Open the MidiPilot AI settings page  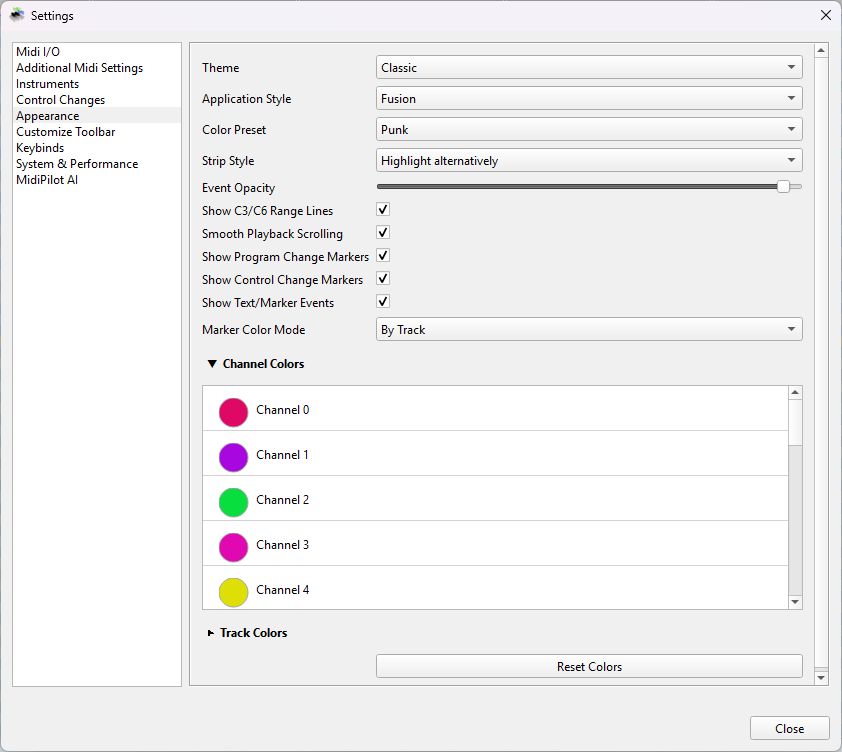coord(47,180)
